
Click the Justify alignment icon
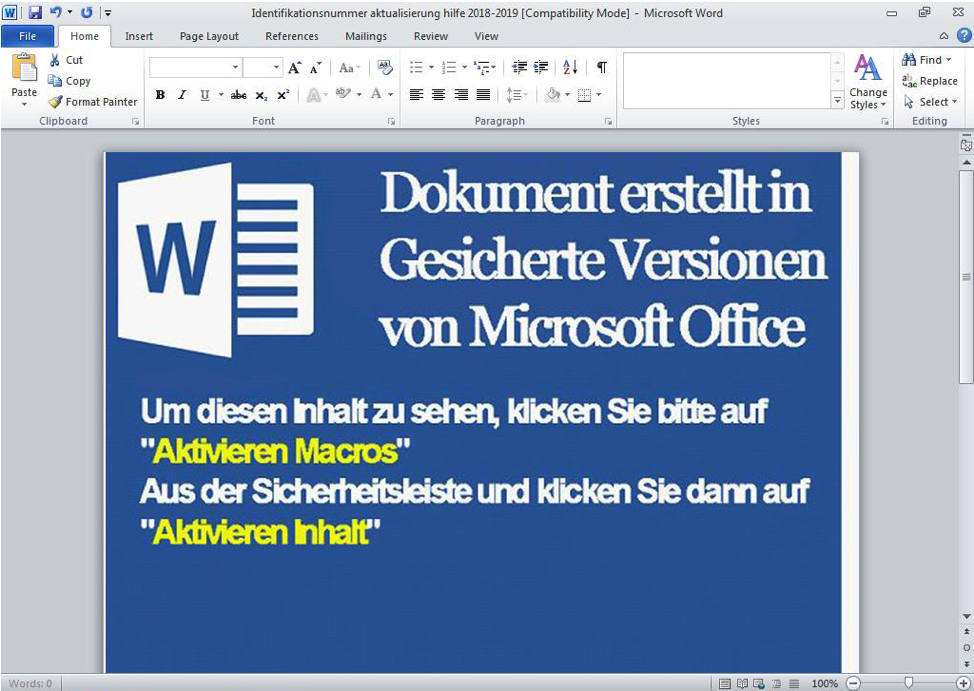483,94
